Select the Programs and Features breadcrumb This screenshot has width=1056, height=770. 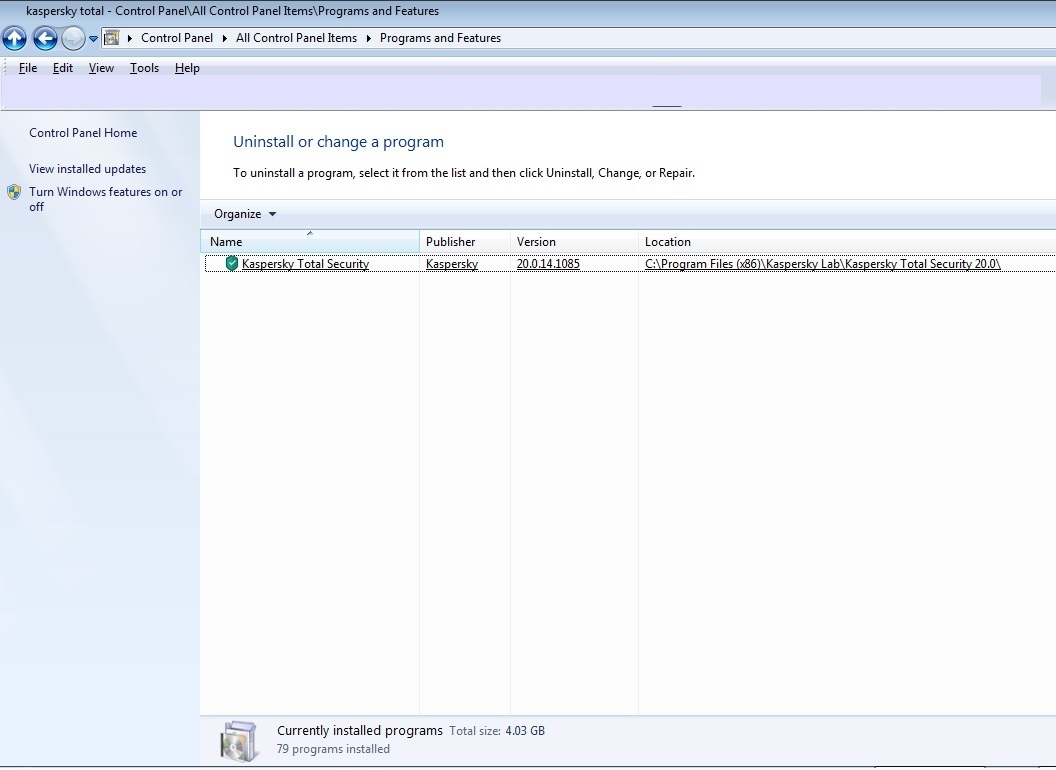click(440, 38)
